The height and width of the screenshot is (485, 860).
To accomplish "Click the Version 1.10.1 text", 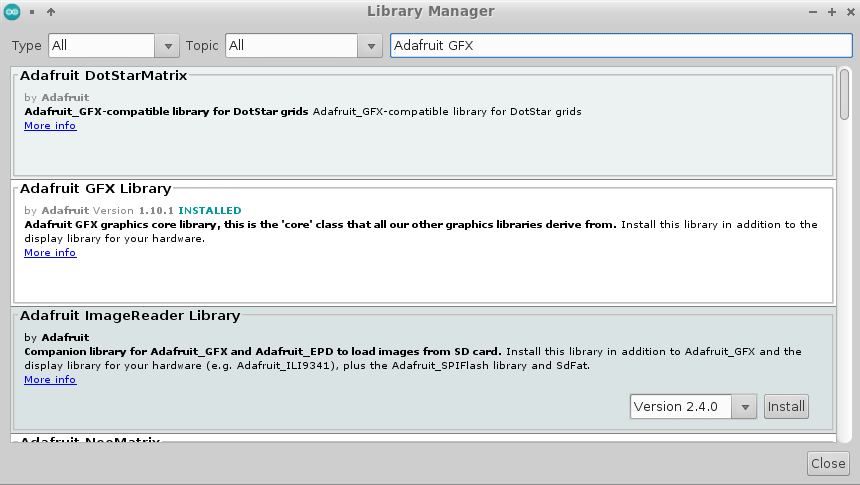I will pyautogui.click(x=133, y=211).
